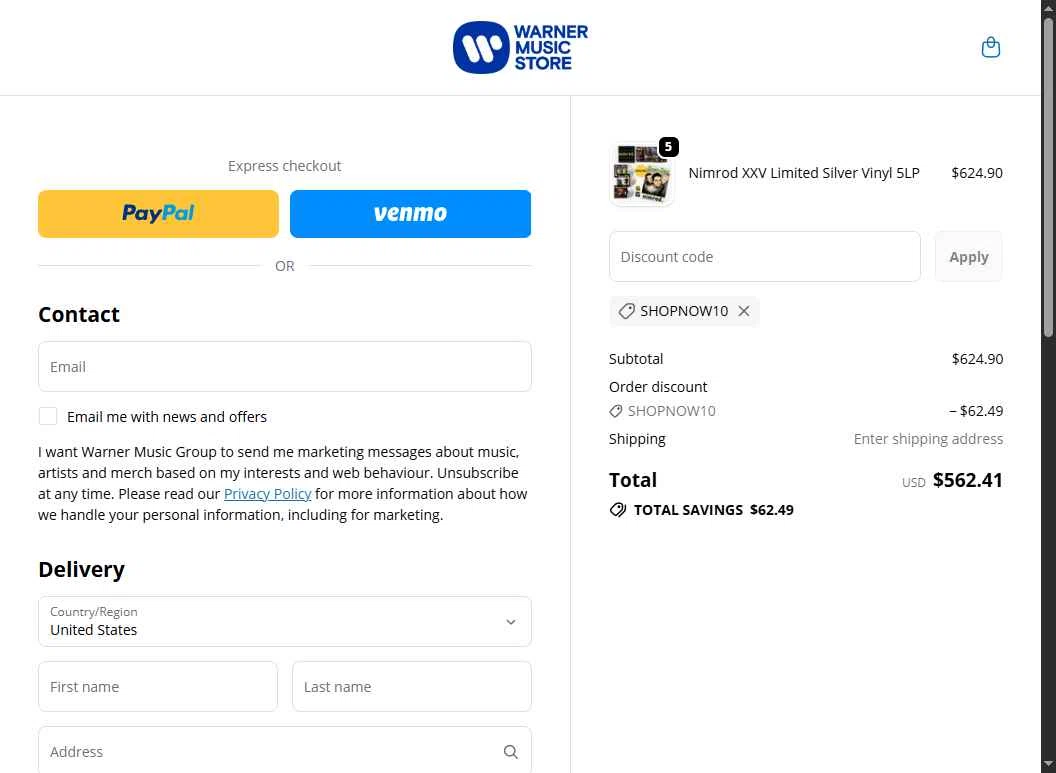Focus the Discount code field
This screenshot has height=773, width=1056.
[764, 257]
